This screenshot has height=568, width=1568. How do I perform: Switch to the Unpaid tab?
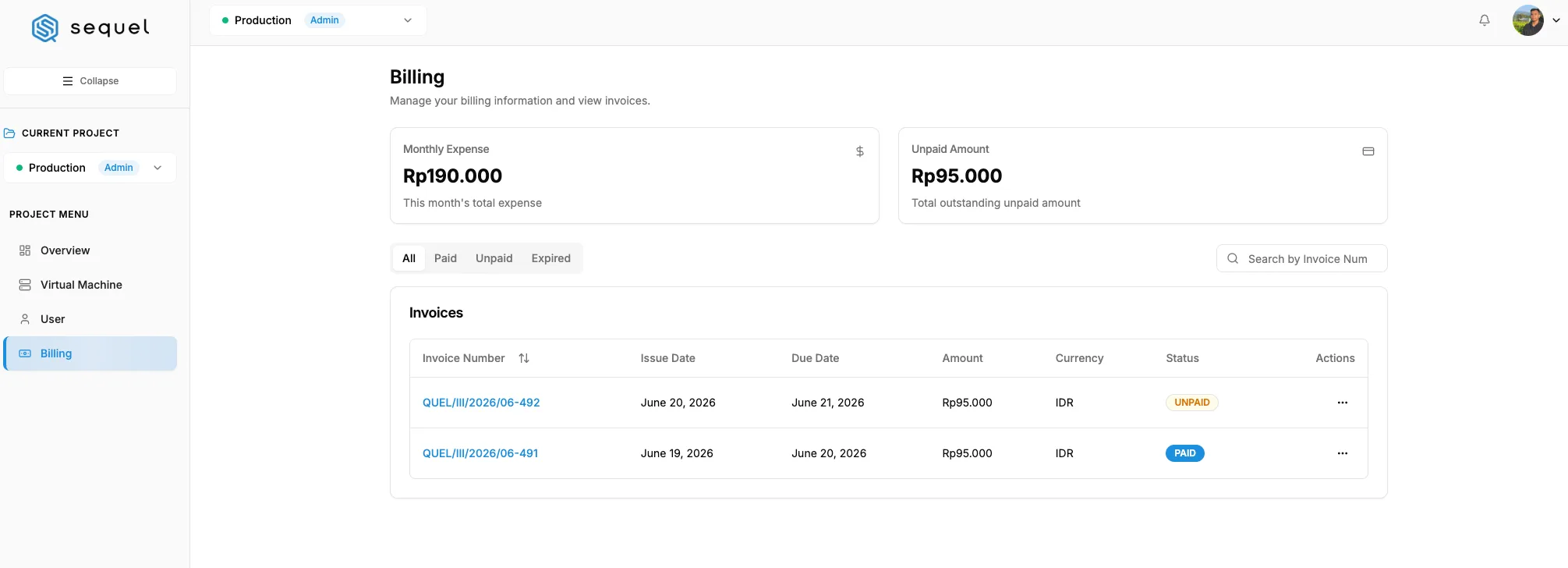(x=494, y=258)
